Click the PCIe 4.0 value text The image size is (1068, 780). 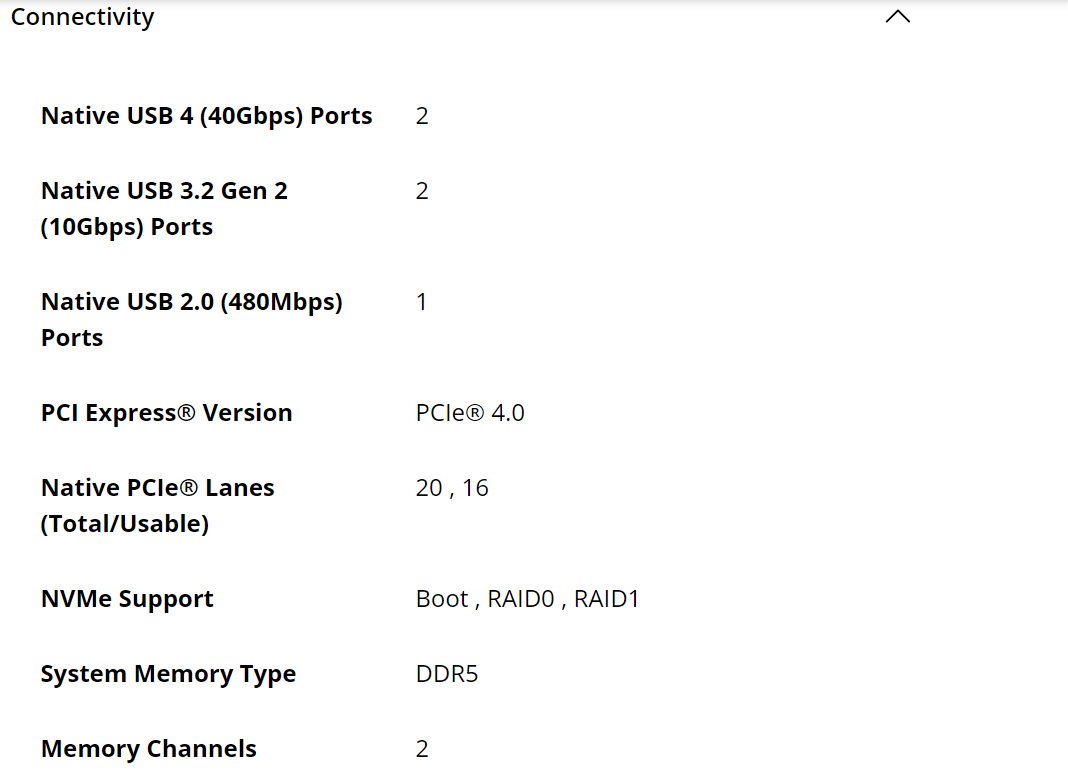470,413
